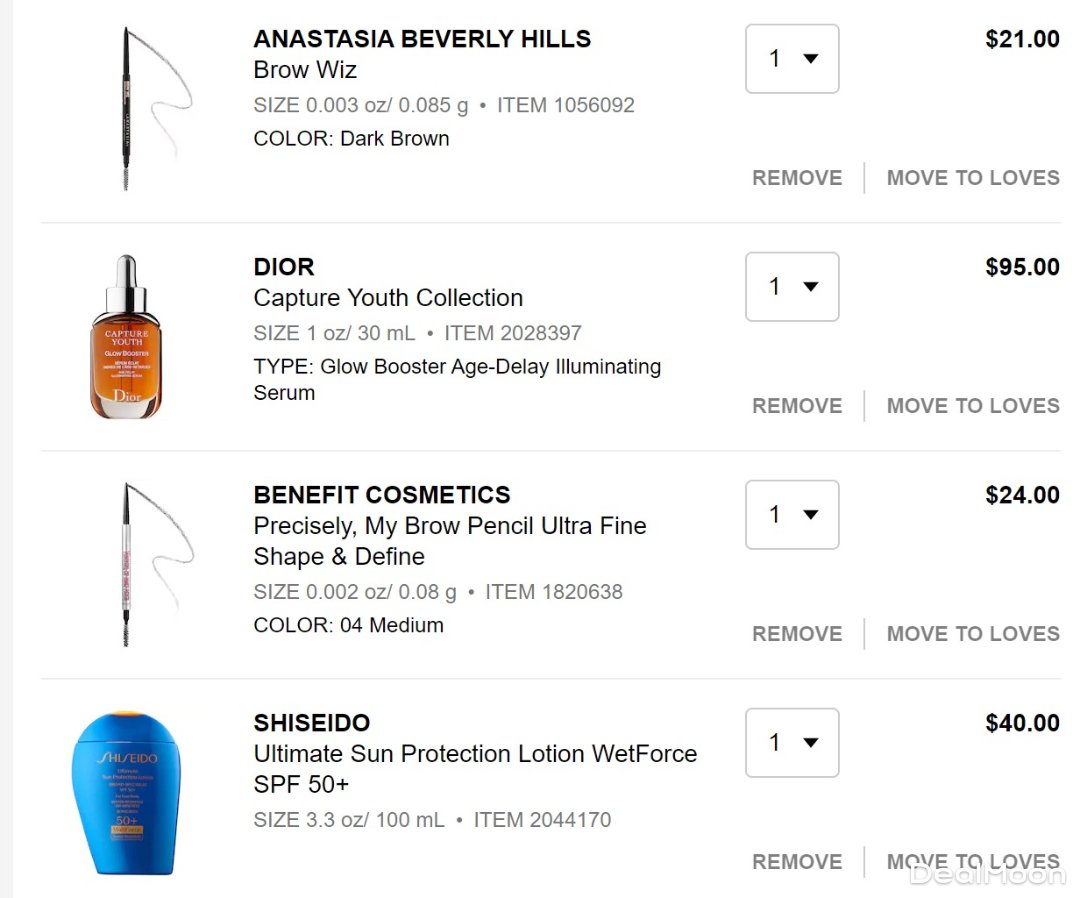
Task: Remove Shiseido sun lotion from basket
Action: coord(797,862)
